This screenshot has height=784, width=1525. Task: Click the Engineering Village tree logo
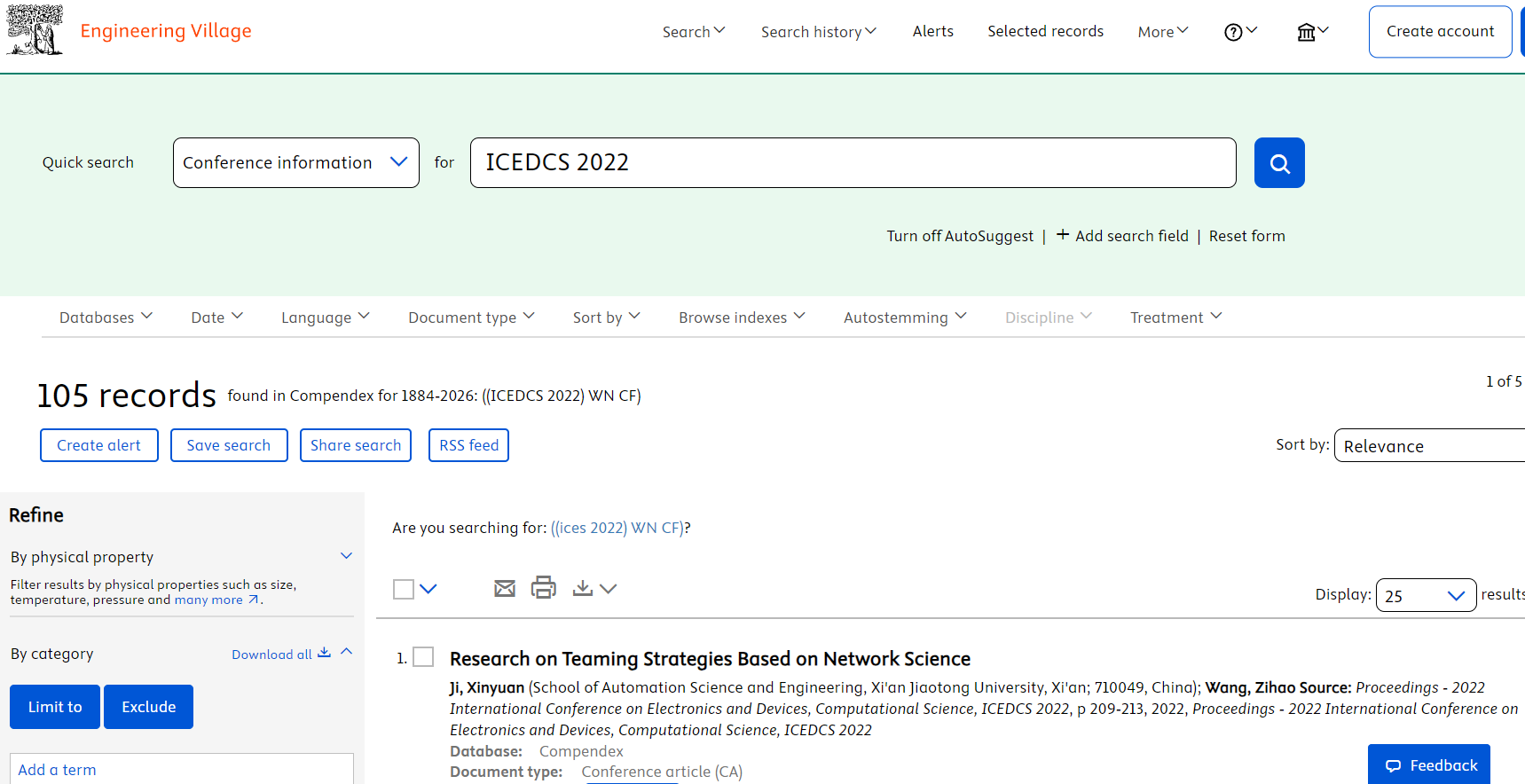coord(35,30)
